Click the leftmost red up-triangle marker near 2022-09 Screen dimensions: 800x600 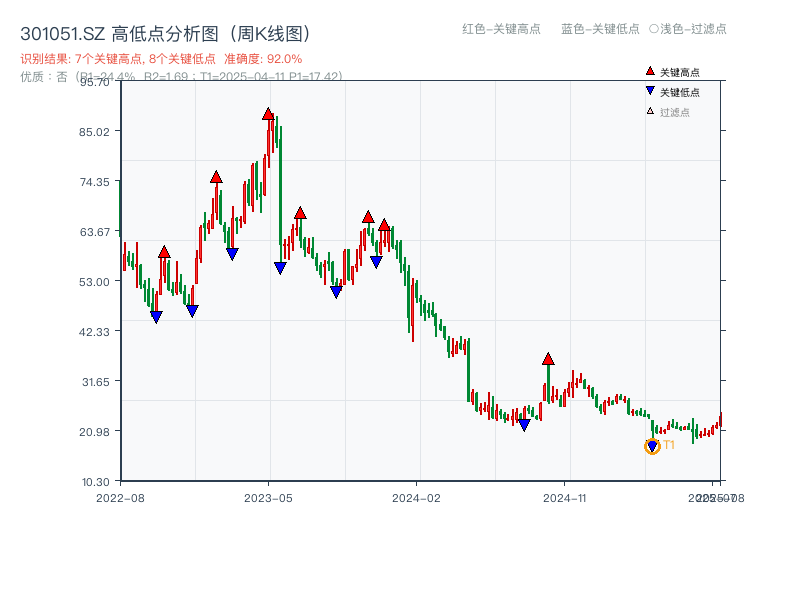click(x=165, y=253)
